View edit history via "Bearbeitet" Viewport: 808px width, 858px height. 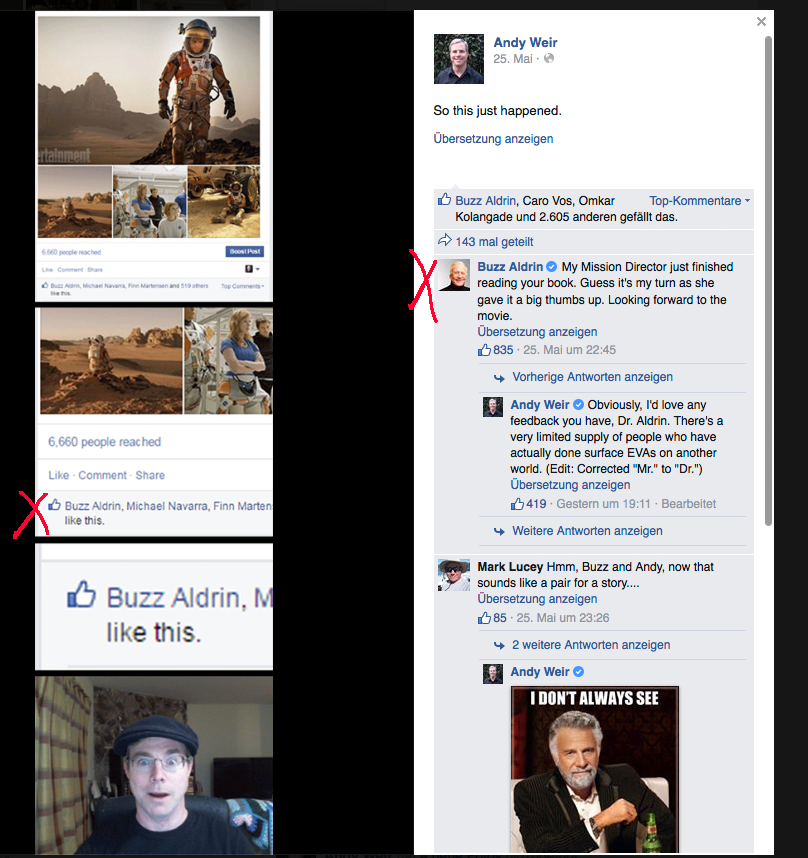pos(688,504)
